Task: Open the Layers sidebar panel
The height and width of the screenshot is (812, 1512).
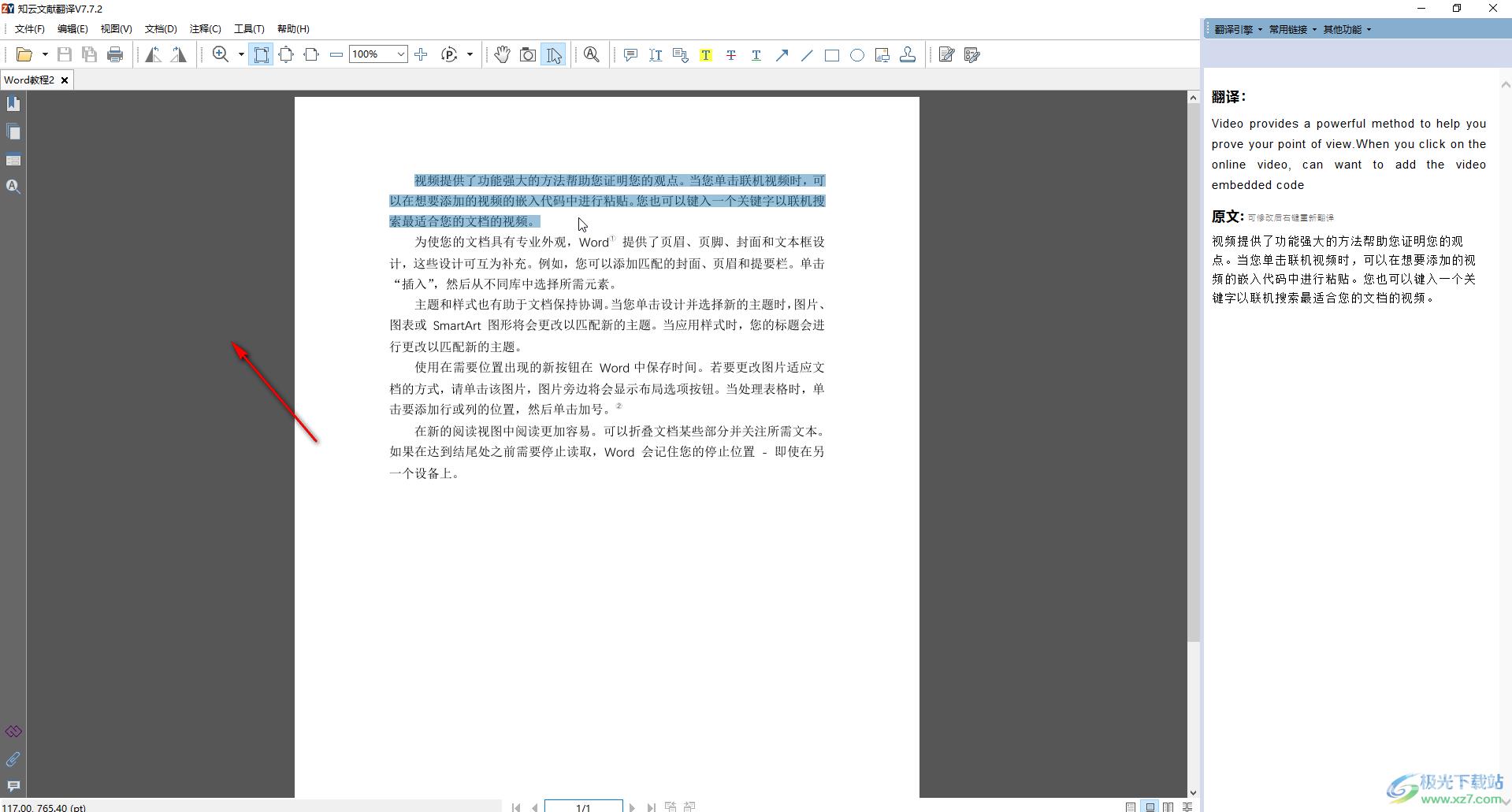Action: (13, 160)
